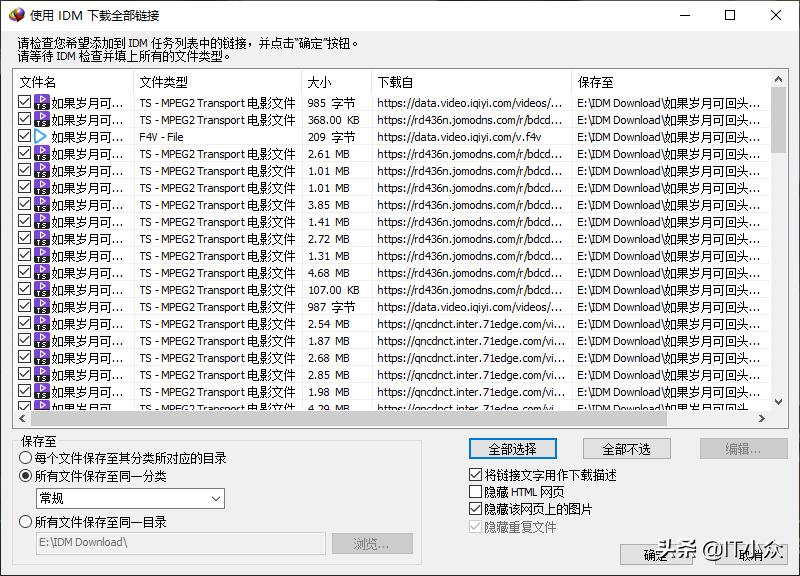Select 每个文件保存至其分类所对应的目录 radio option
Viewport: 800px width, 576px height.
25,458
